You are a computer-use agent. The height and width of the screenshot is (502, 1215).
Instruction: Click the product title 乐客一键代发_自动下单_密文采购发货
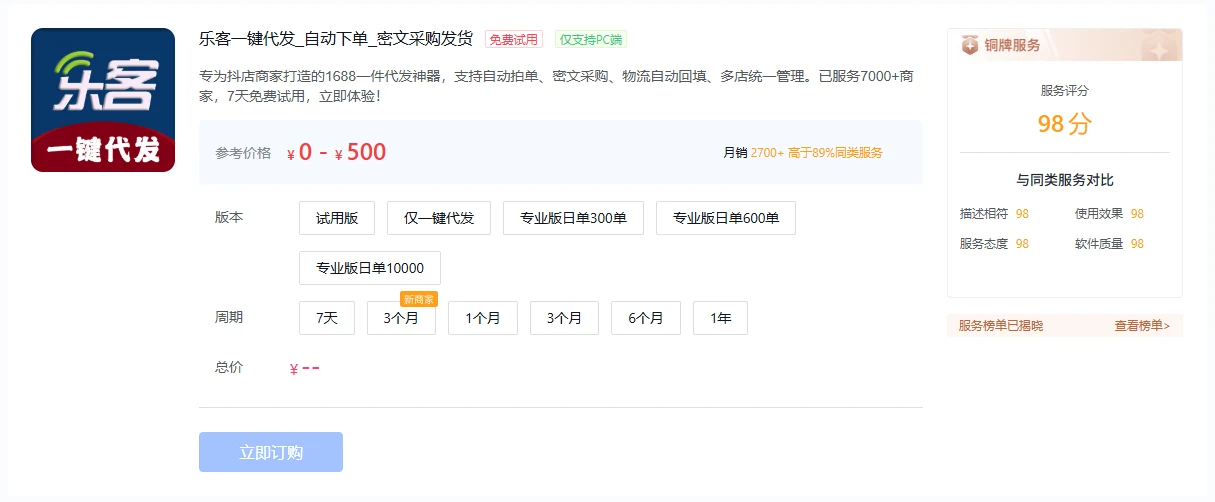(x=336, y=39)
